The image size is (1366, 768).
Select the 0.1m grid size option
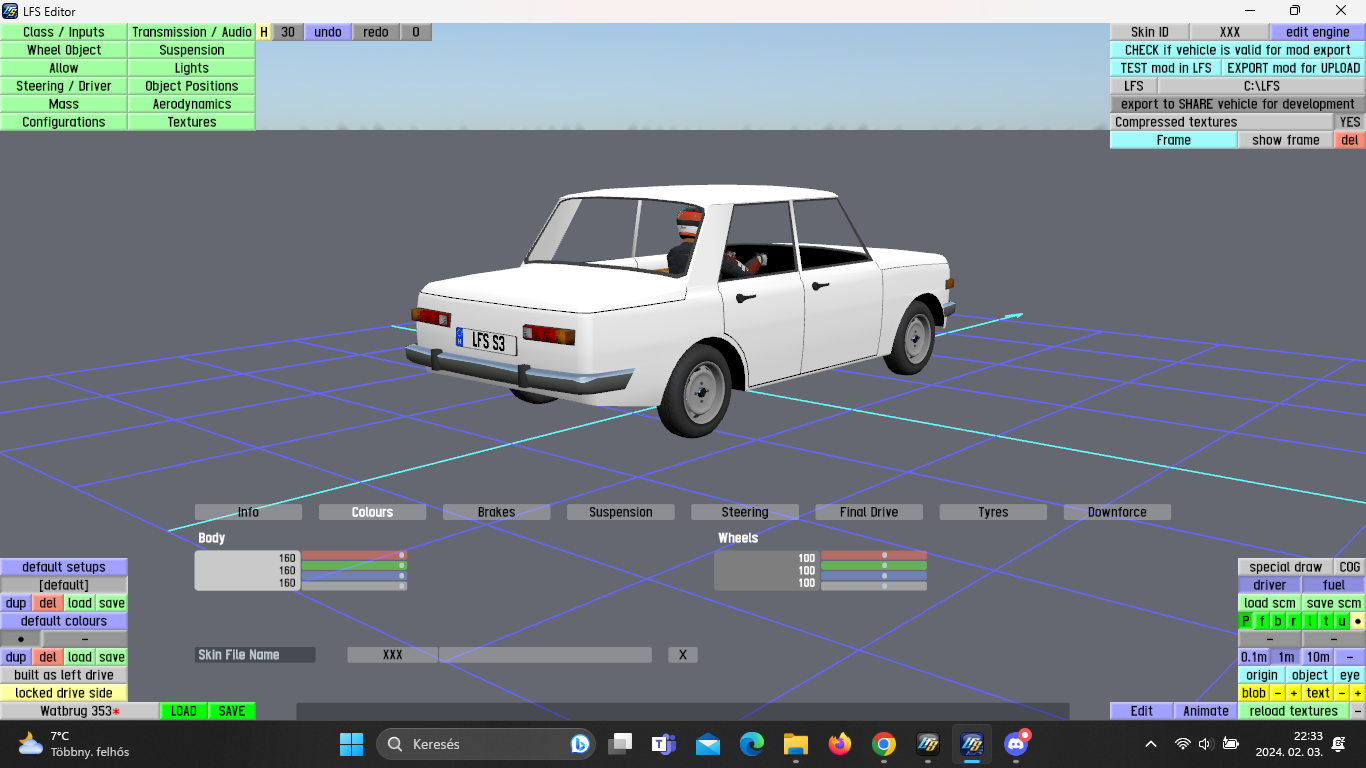1254,657
